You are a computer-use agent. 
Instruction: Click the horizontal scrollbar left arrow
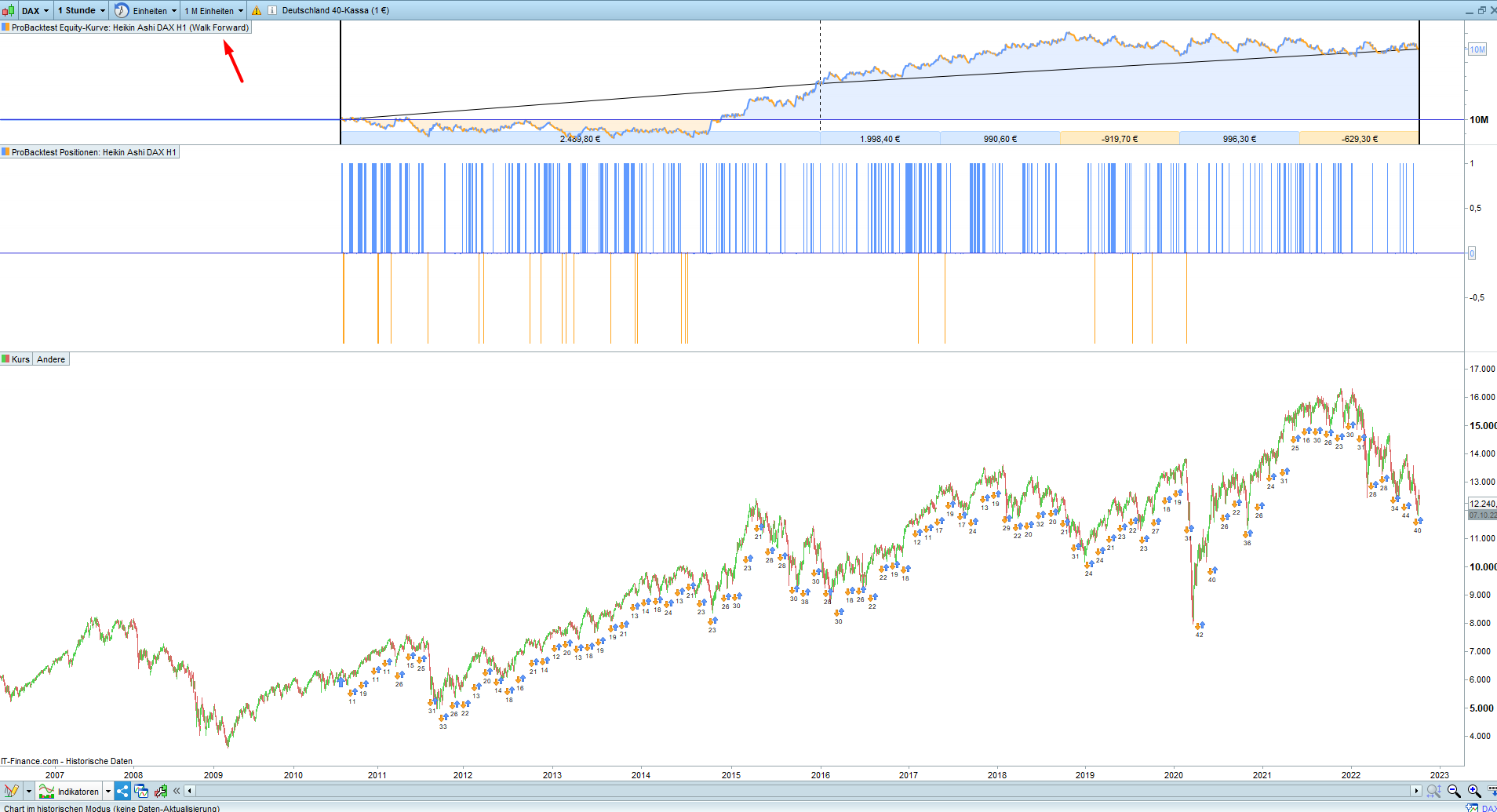click(189, 791)
